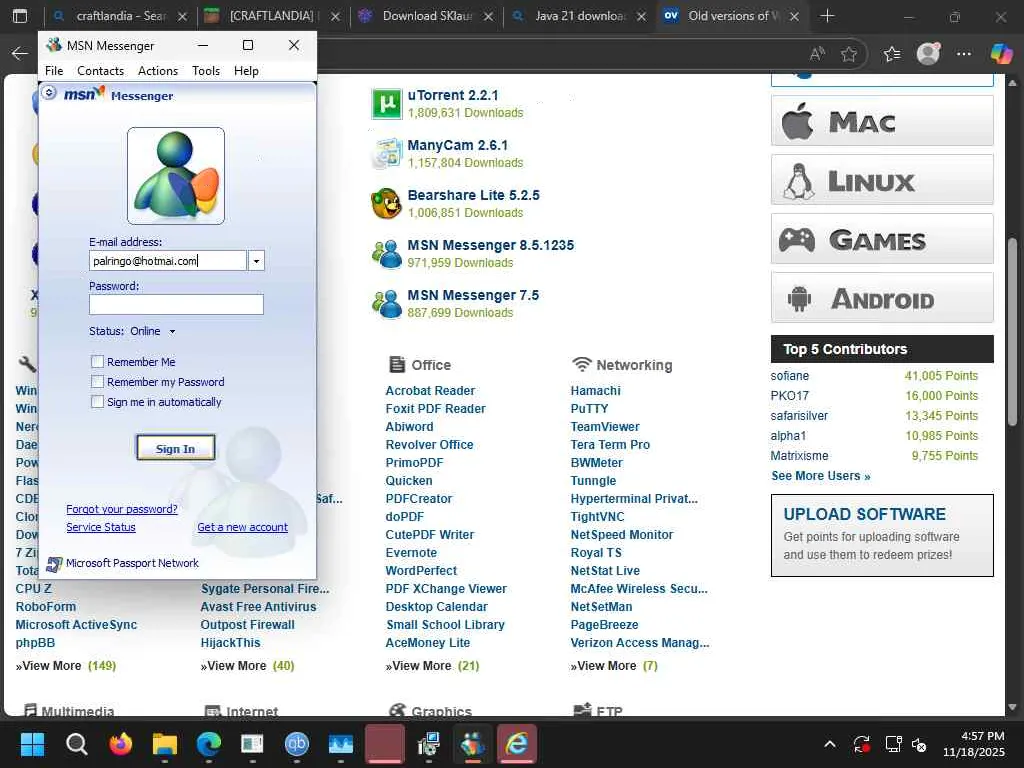Click the MSN Messenger display picture
Screen dimensions: 1024x768
click(x=176, y=176)
